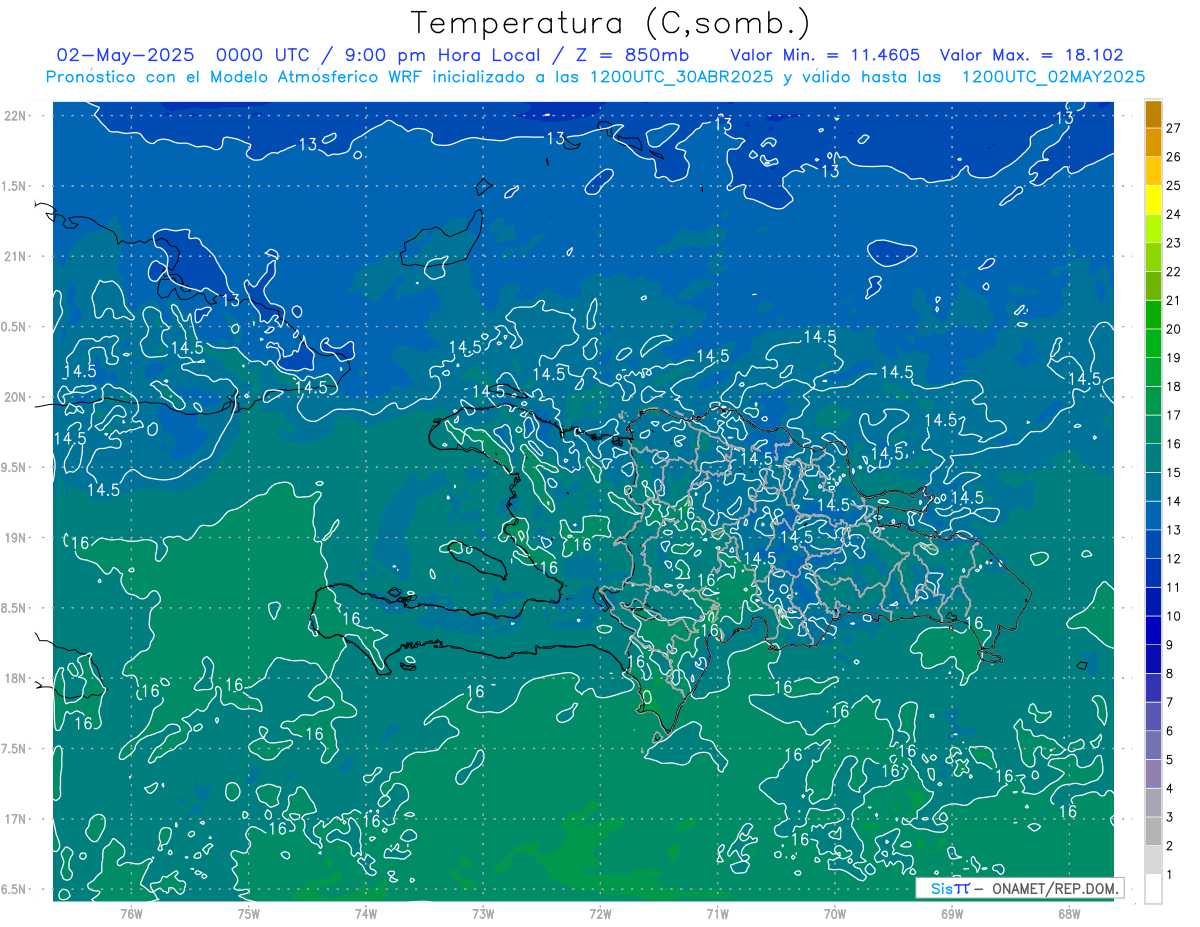Click the "15" label on the color scale
Viewport: 1200px width, 927px height.
pos(1174,472)
